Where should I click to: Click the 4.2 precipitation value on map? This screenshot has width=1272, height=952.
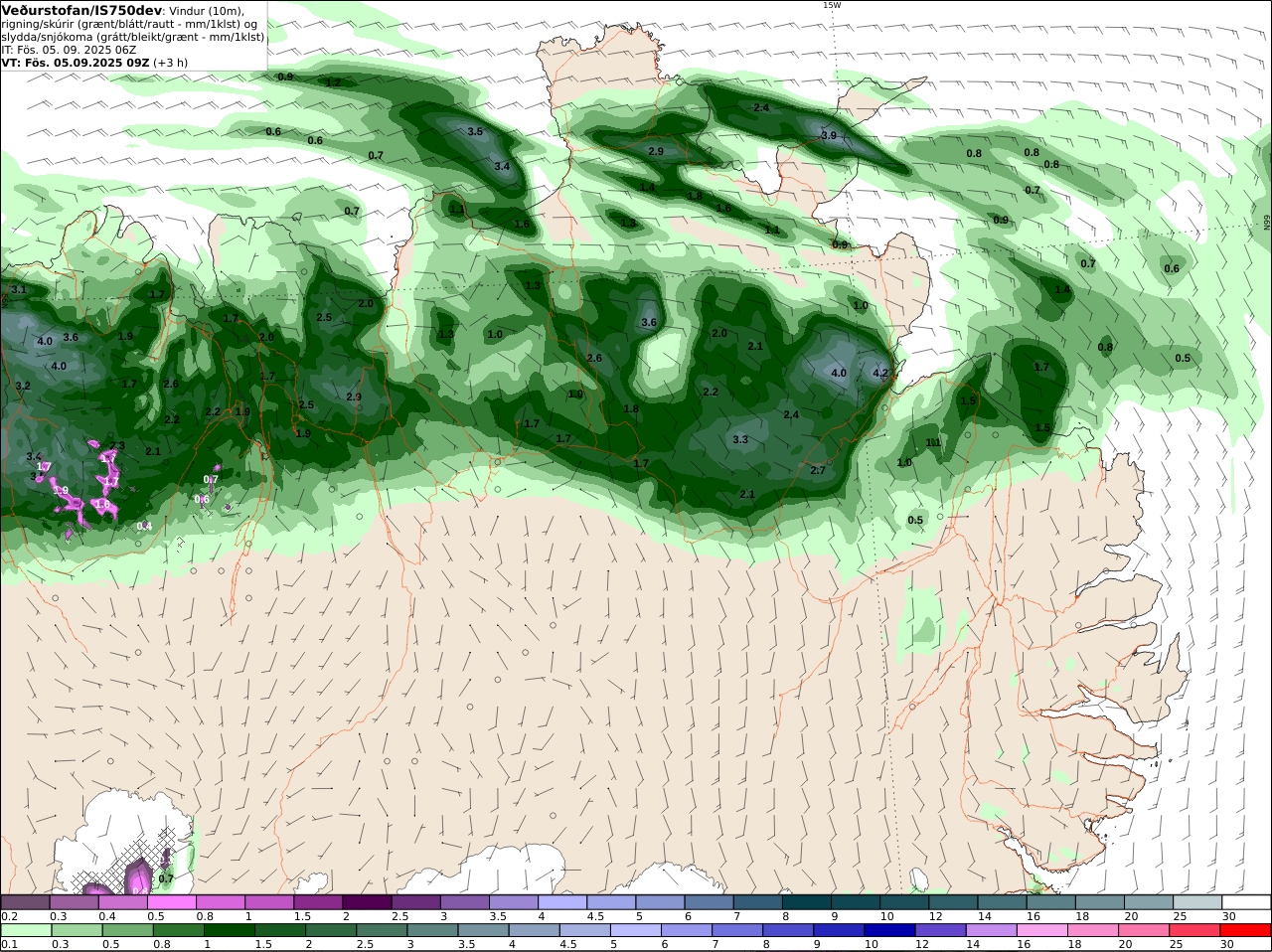click(880, 374)
